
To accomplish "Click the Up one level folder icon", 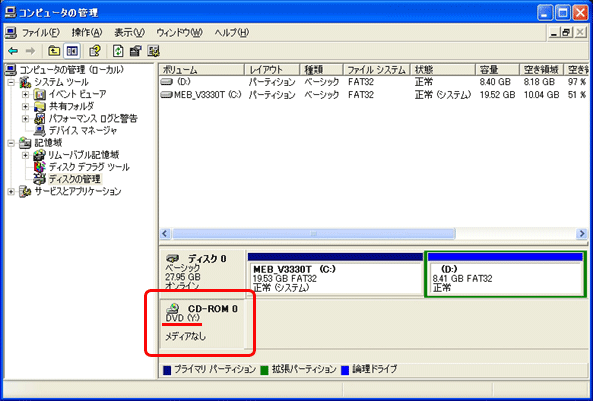I will point(54,51).
